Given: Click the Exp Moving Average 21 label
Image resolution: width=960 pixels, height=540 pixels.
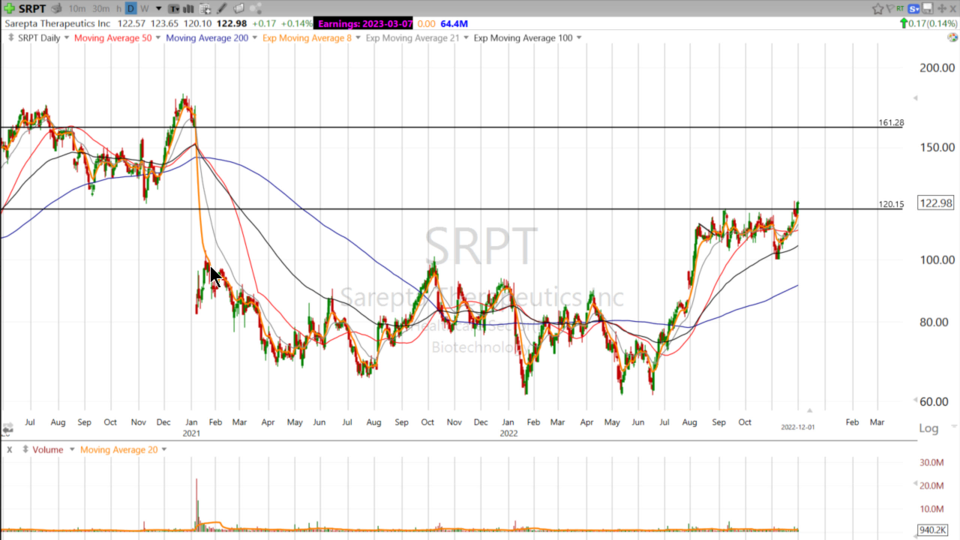Looking at the screenshot, I should [413, 38].
